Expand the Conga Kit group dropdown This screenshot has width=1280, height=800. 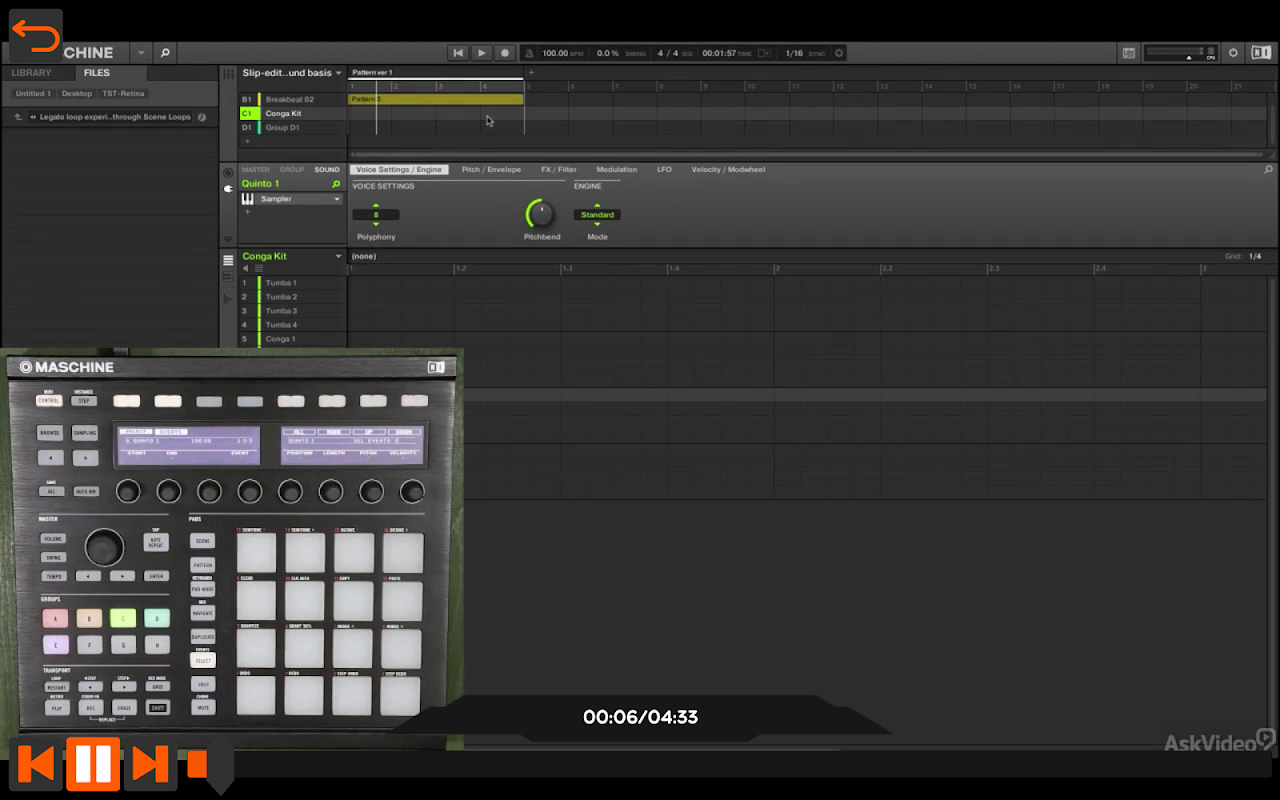338,256
